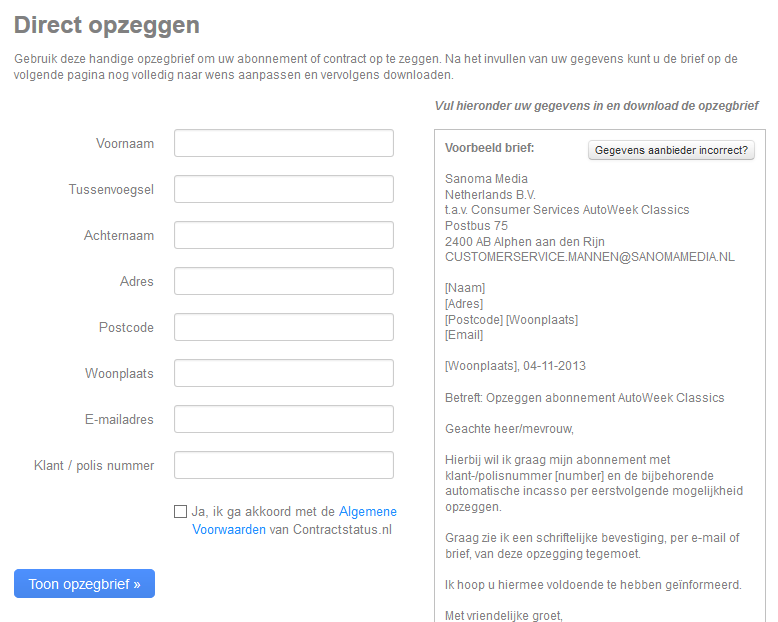The image size is (778, 622).
Task: Focus the Postcode input box
Action: pos(284,327)
